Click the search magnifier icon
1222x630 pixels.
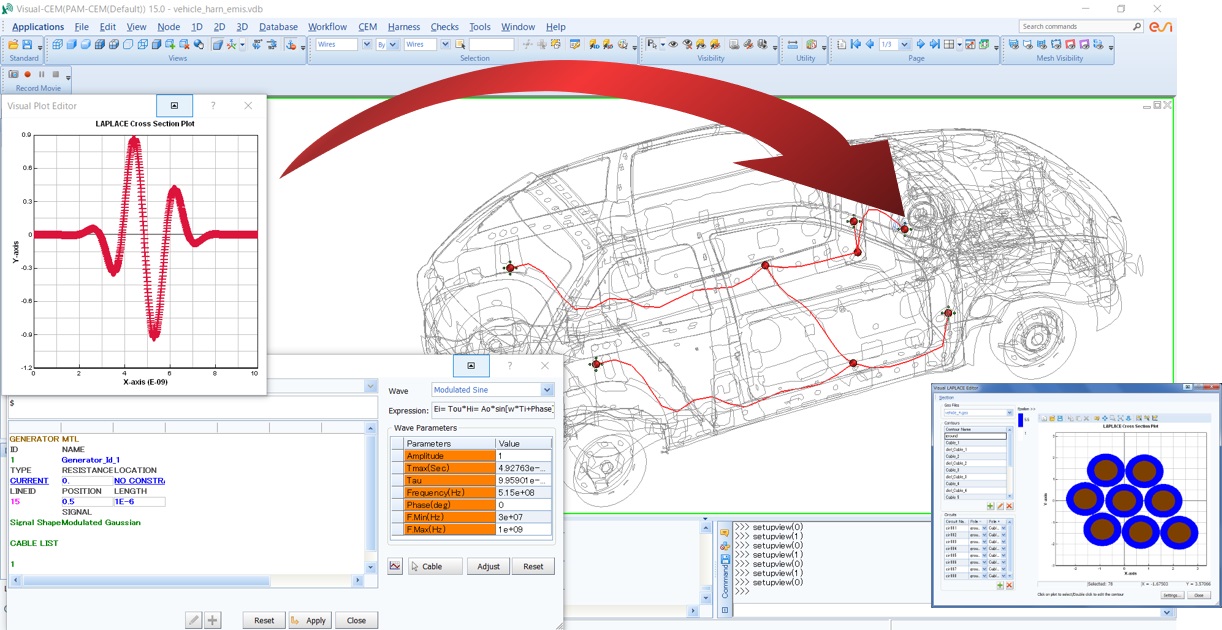click(1138, 26)
